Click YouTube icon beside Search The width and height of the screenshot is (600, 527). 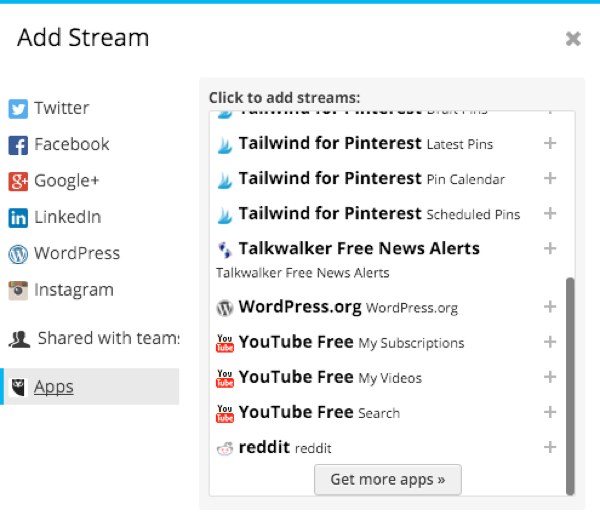(225, 414)
